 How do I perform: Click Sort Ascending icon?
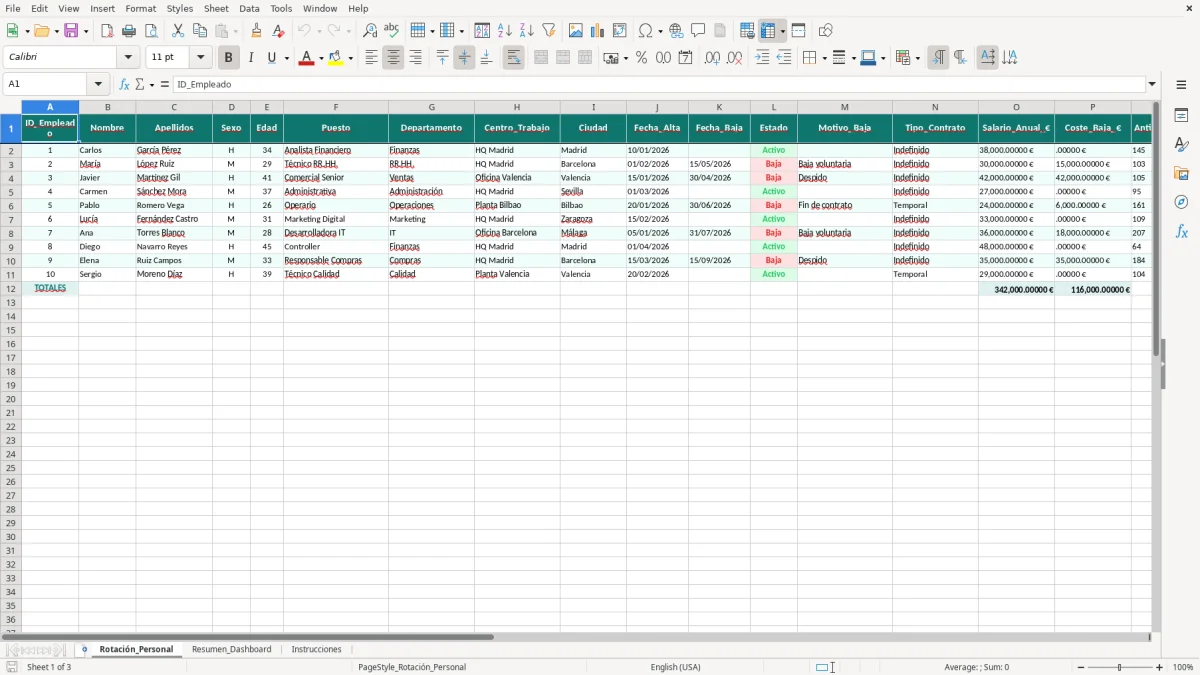click(x=505, y=31)
